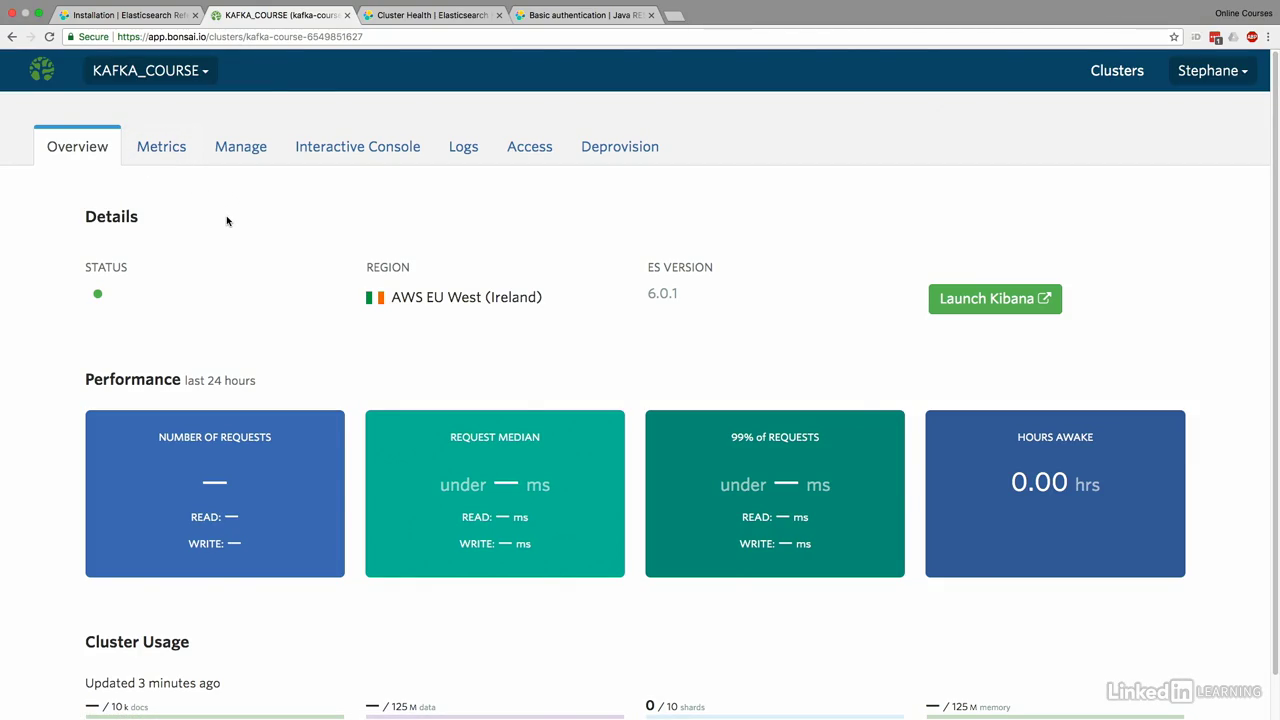The width and height of the screenshot is (1280, 720).
Task: Switch to Cluster Health browser tab
Action: (x=432, y=15)
